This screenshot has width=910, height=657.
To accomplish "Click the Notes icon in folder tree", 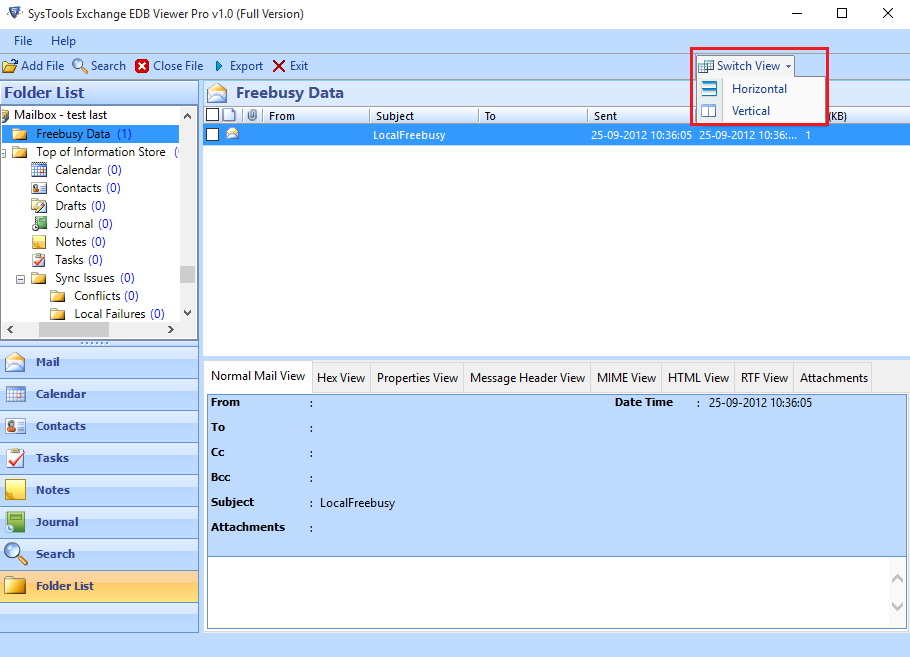I will coord(39,242).
